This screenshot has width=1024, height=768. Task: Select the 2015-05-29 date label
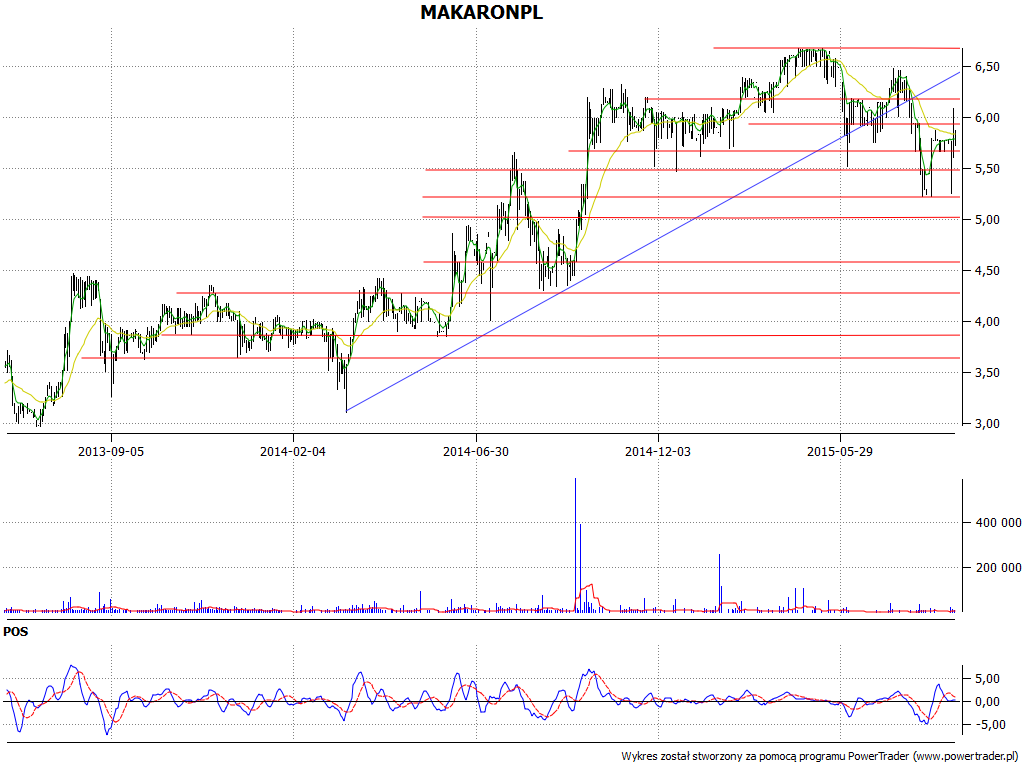tap(840, 451)
